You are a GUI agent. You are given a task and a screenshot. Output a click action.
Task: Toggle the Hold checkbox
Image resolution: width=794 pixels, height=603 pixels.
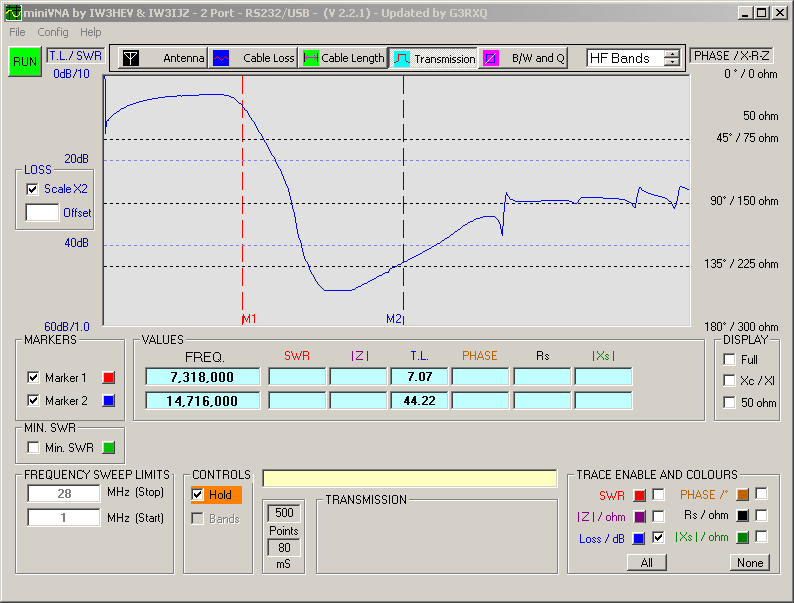pos(197,495)
